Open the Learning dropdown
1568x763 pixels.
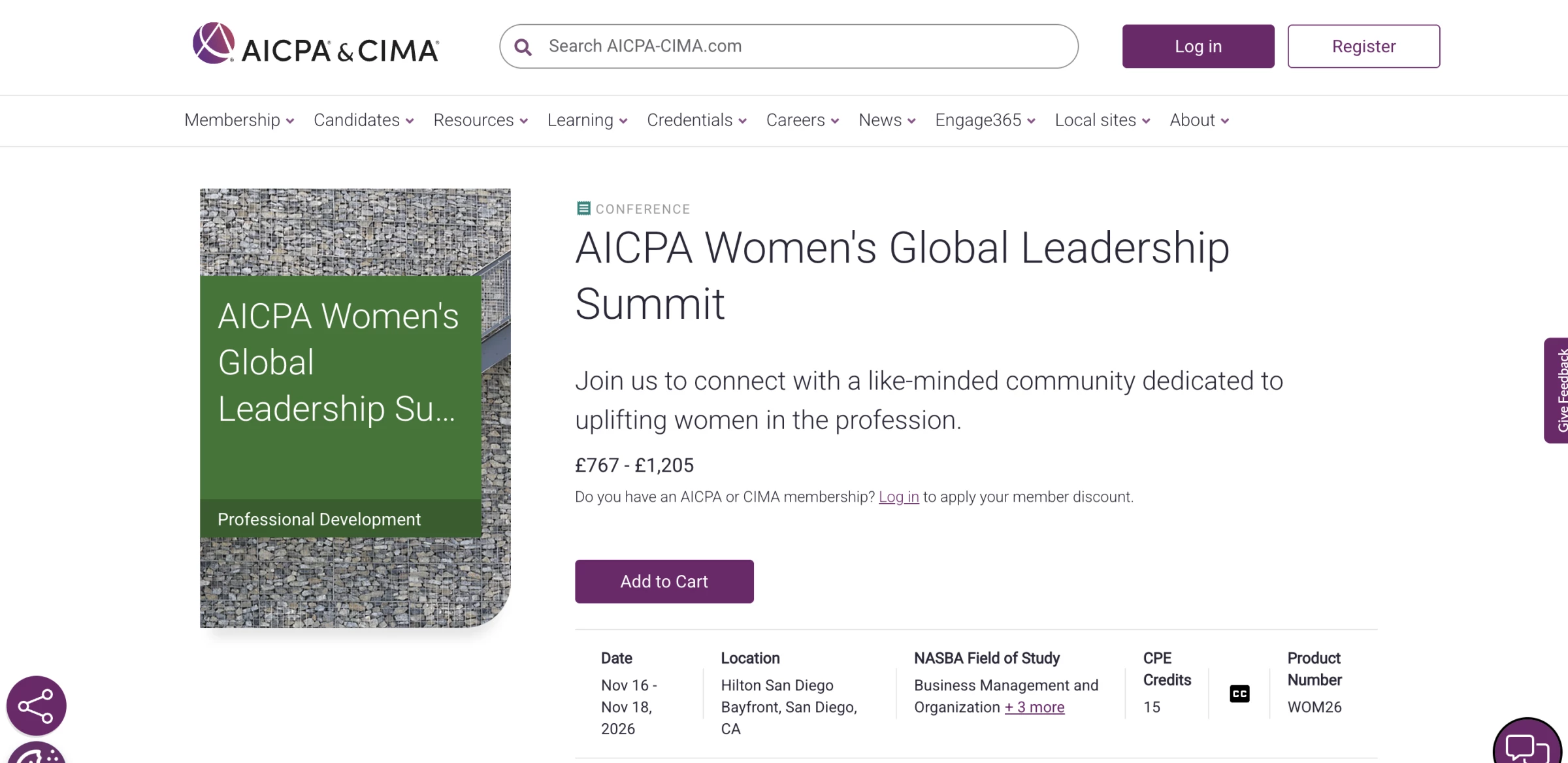[587, 120]
